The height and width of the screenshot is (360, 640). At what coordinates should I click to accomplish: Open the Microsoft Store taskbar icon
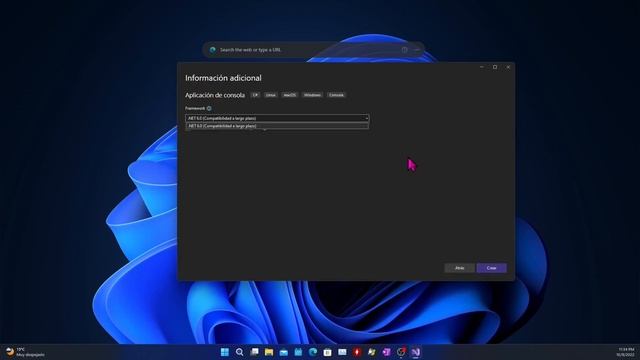328,352
